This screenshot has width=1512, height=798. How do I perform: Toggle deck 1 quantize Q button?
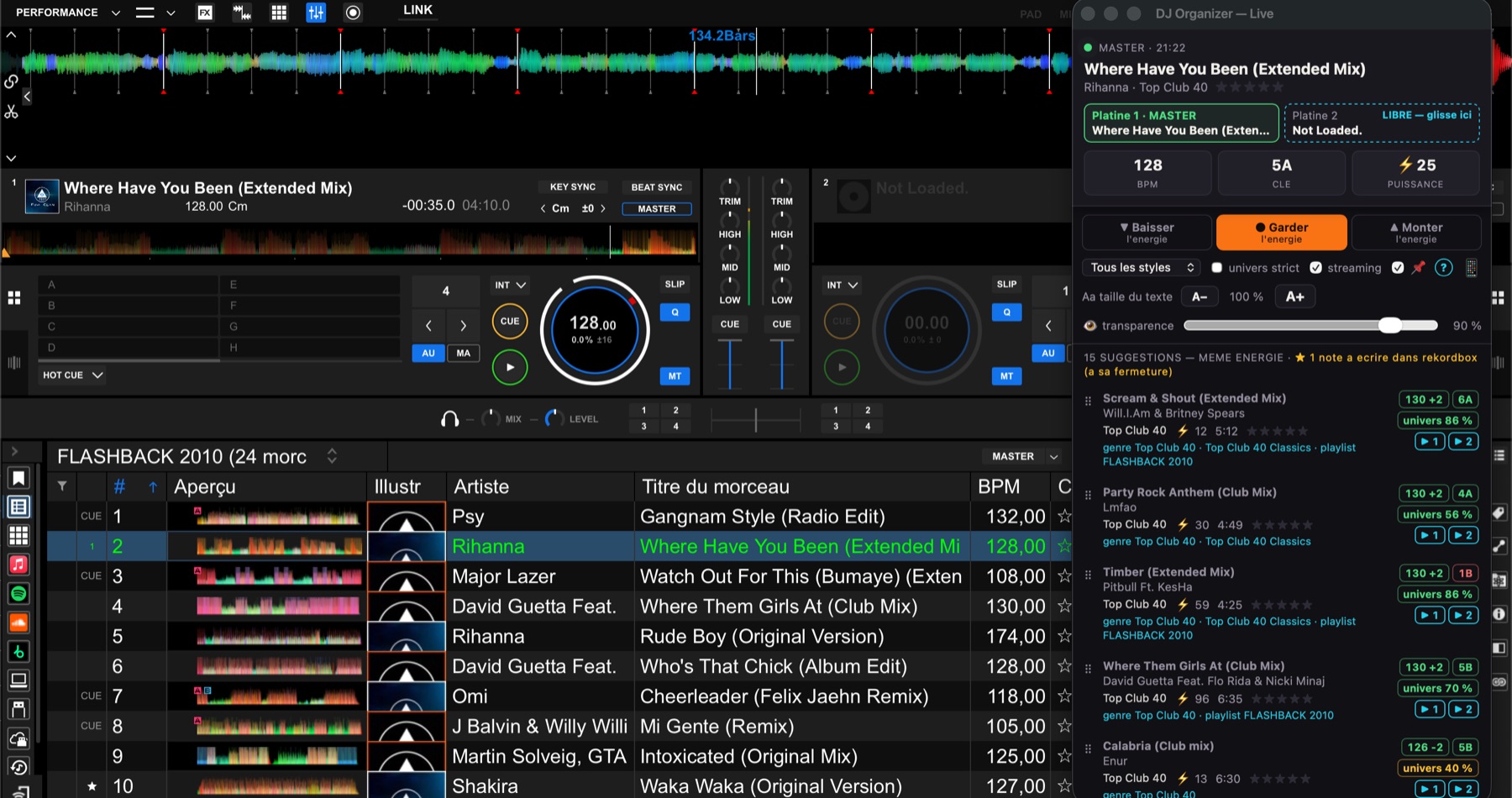[675, 312]
